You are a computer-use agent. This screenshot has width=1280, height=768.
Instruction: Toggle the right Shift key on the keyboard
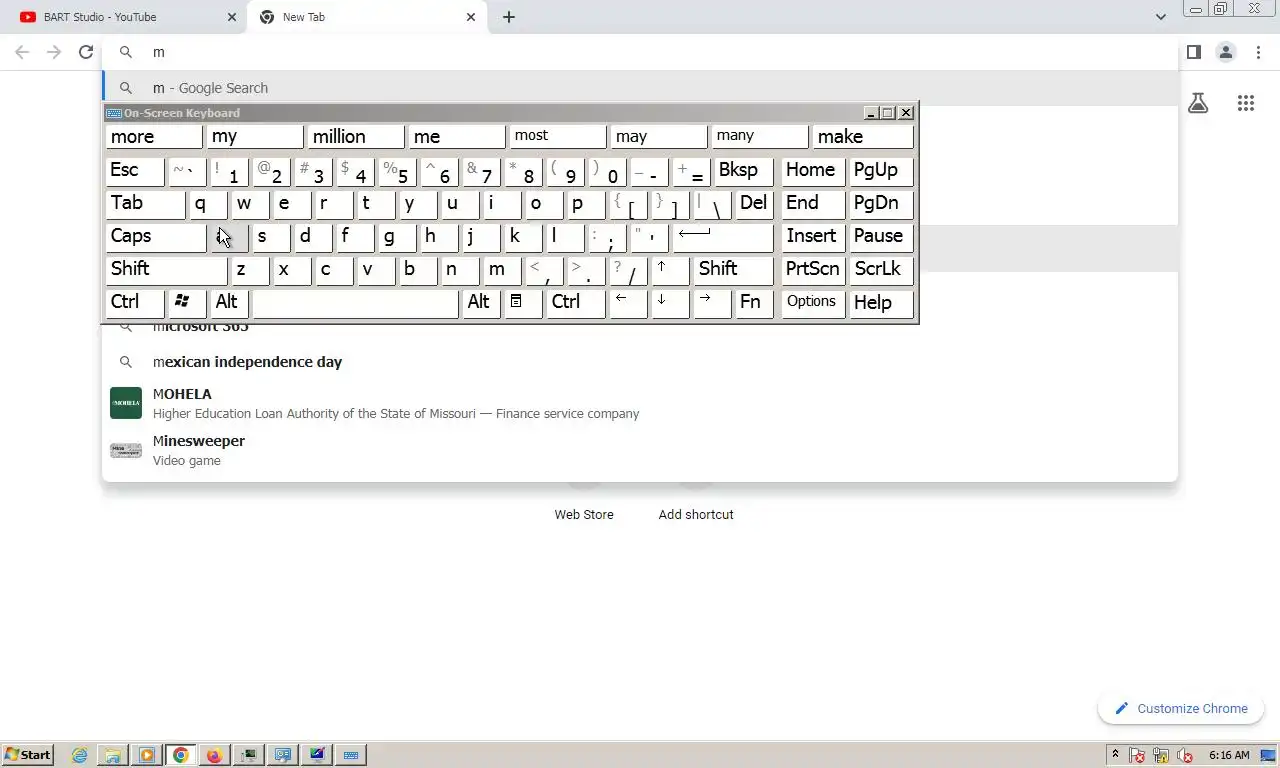tap(733, 270)
